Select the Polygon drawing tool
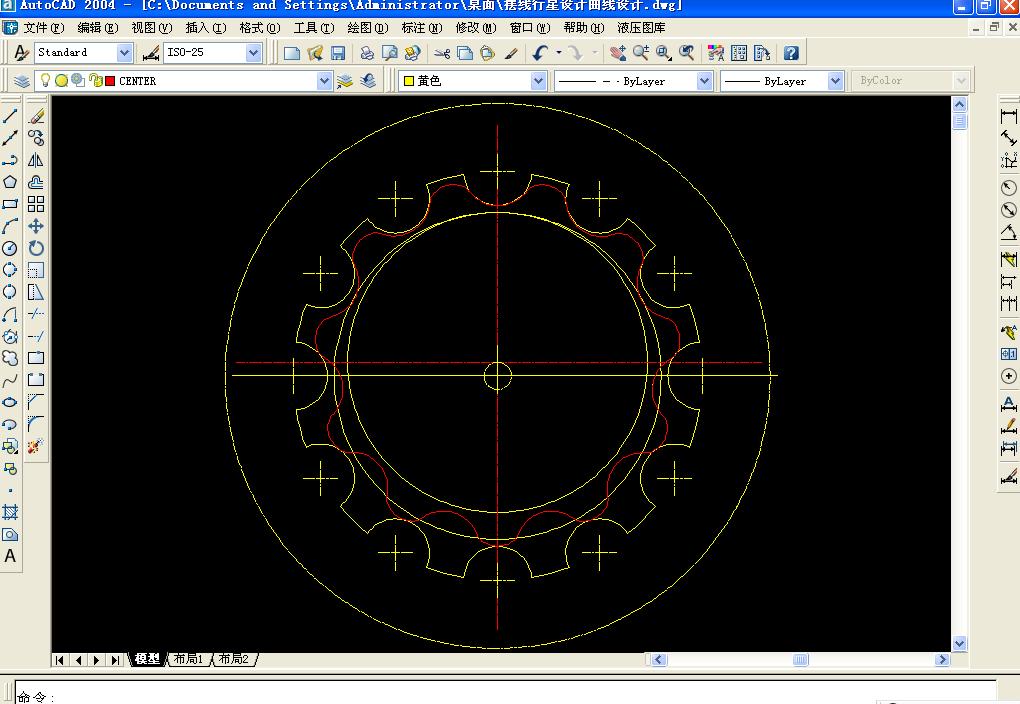The width and height of the screenshot is (1020, 704). 10,182
